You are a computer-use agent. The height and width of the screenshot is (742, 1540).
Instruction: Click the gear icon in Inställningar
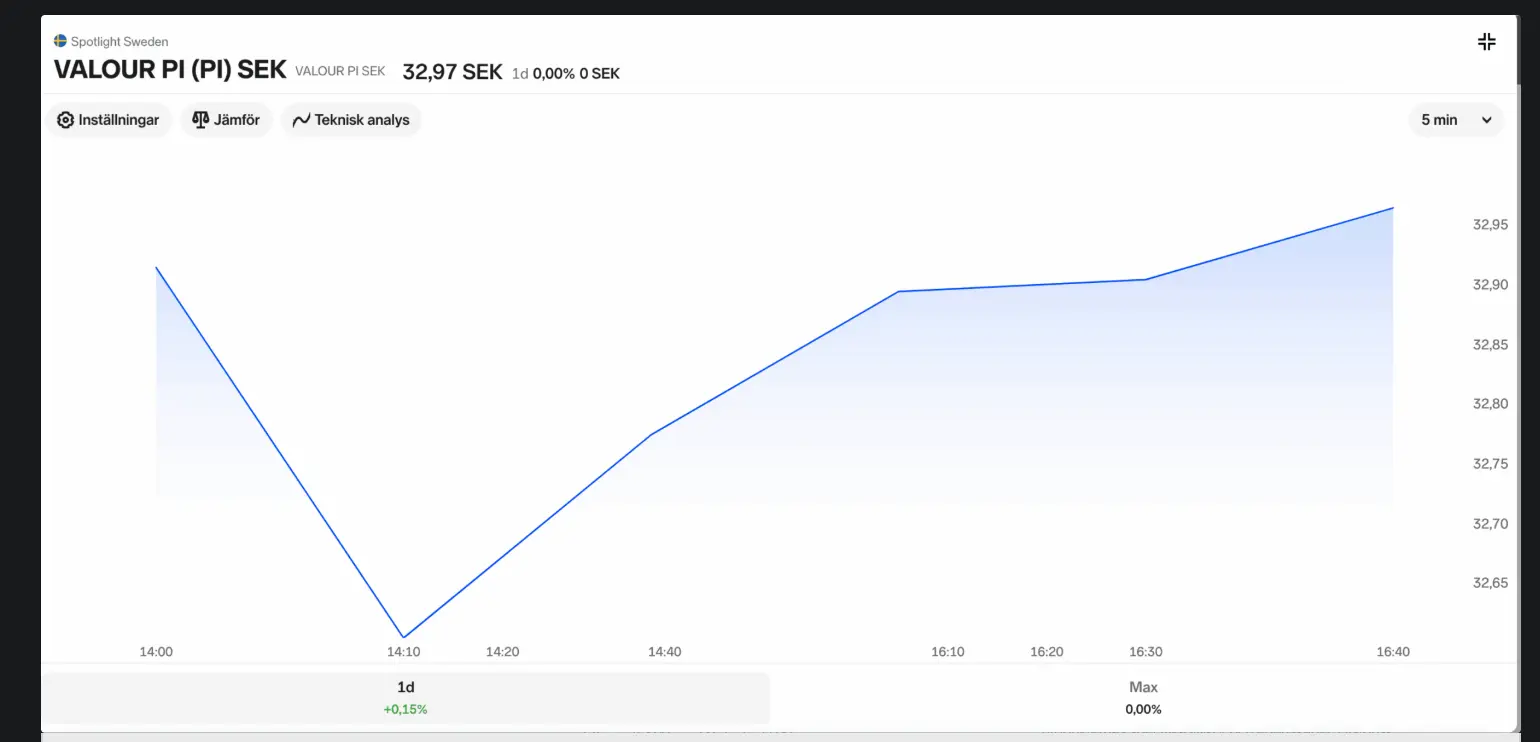[66, 120]
